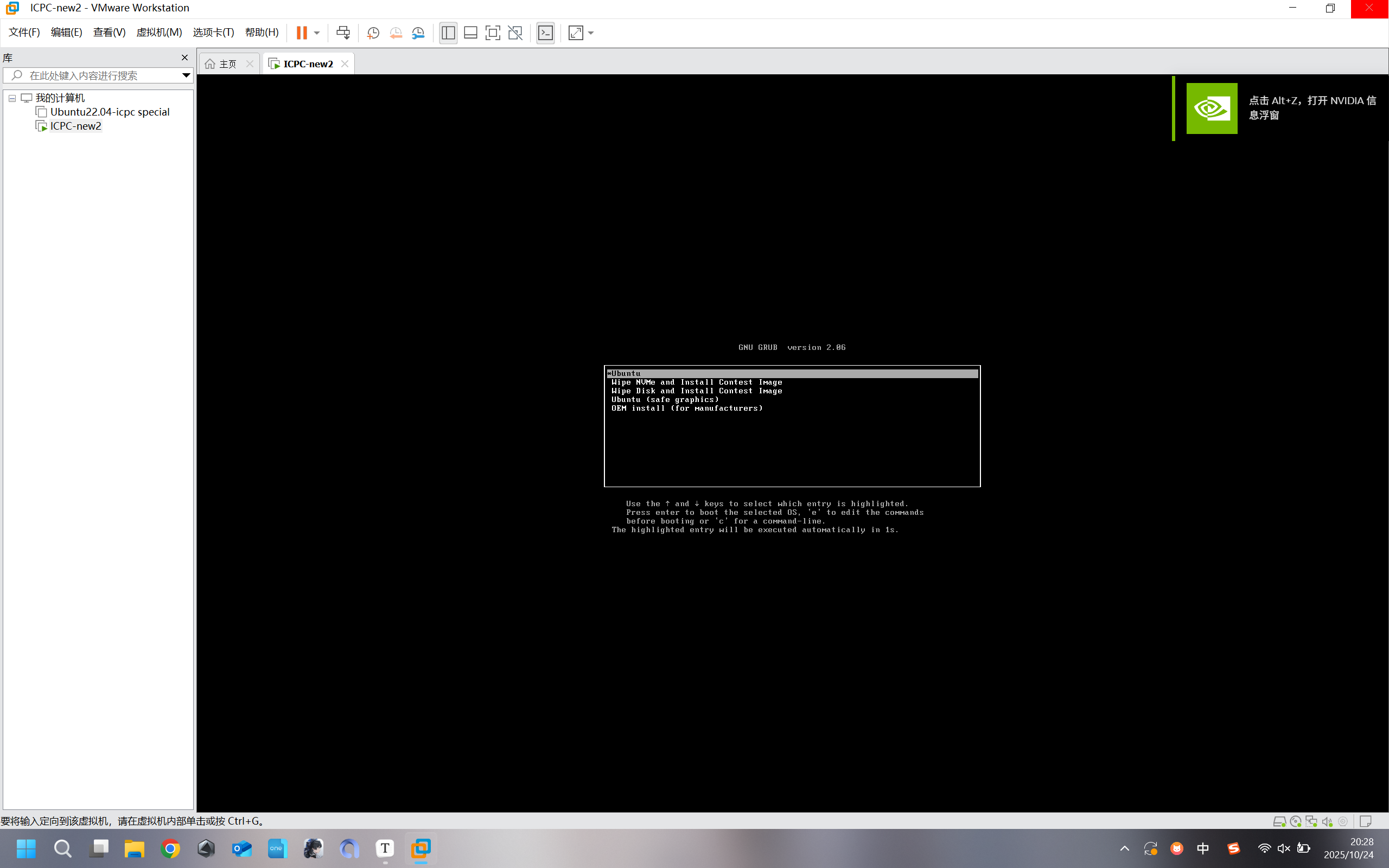The height and width of the screenshot is (868, 1389).
Task: Click the sound device status icon
Action: pyautogui.click(x=1327, y=821)
